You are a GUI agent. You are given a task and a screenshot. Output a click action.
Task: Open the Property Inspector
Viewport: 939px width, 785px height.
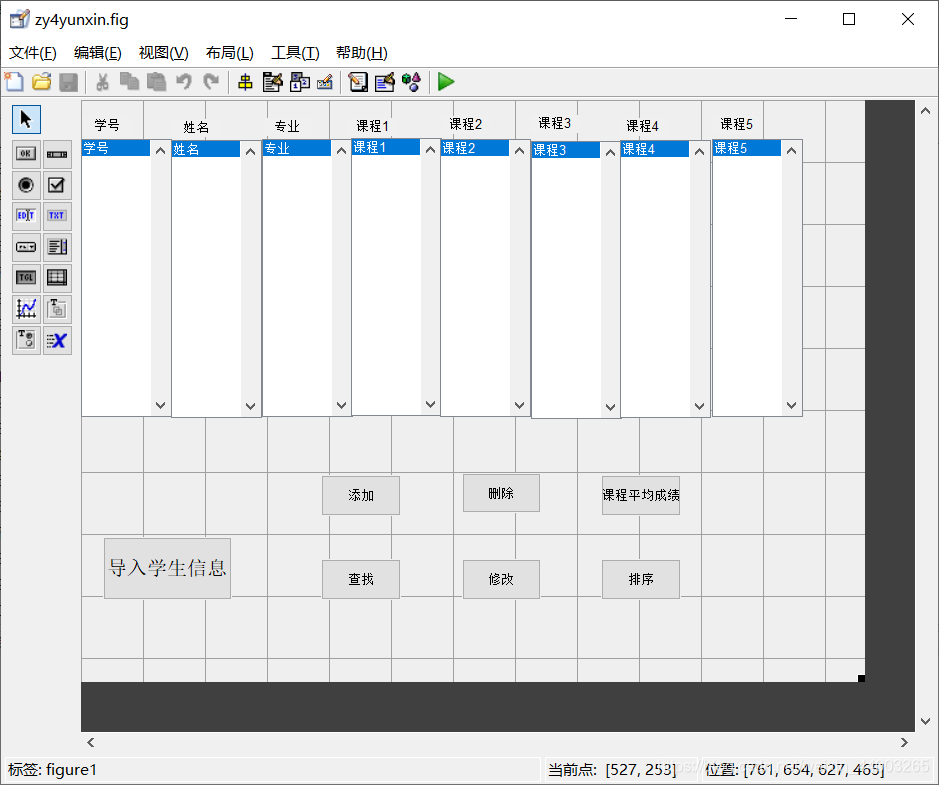tap(384, 81)
